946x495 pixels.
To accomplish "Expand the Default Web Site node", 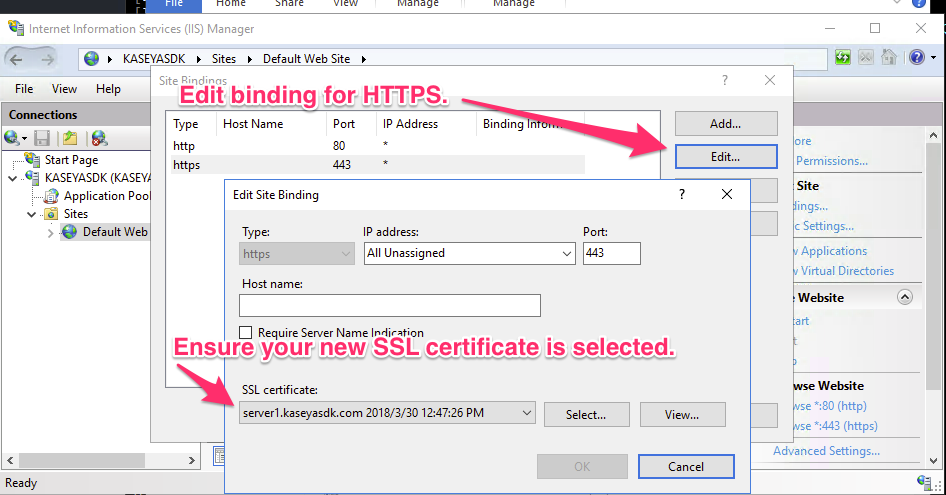I will point(50,232).
